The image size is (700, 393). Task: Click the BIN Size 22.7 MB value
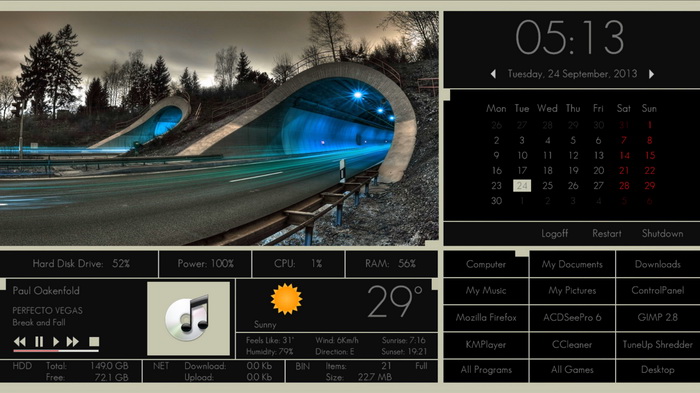375,377
